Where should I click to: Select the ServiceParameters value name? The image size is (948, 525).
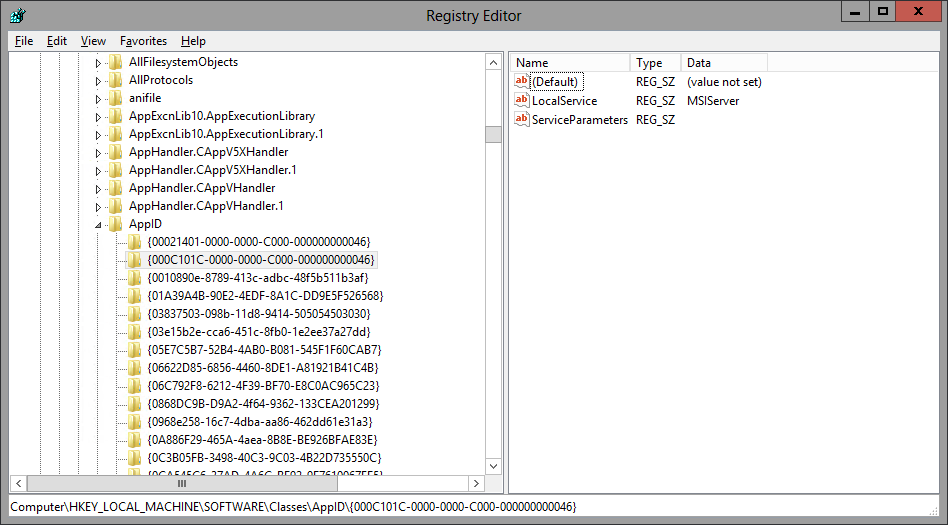pyautogui.click(x=580, y=120)
